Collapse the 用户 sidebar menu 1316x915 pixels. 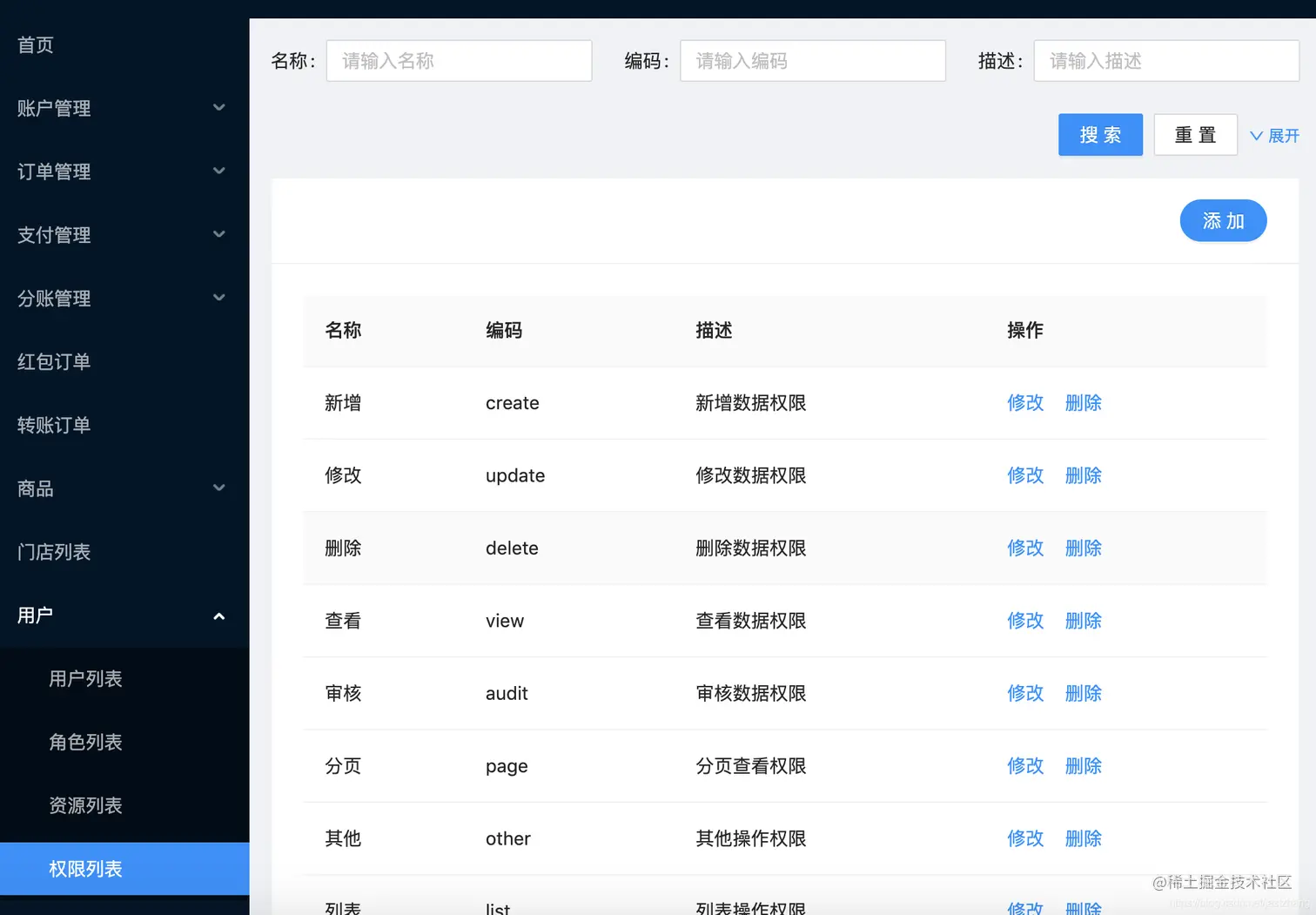[122, 616]
